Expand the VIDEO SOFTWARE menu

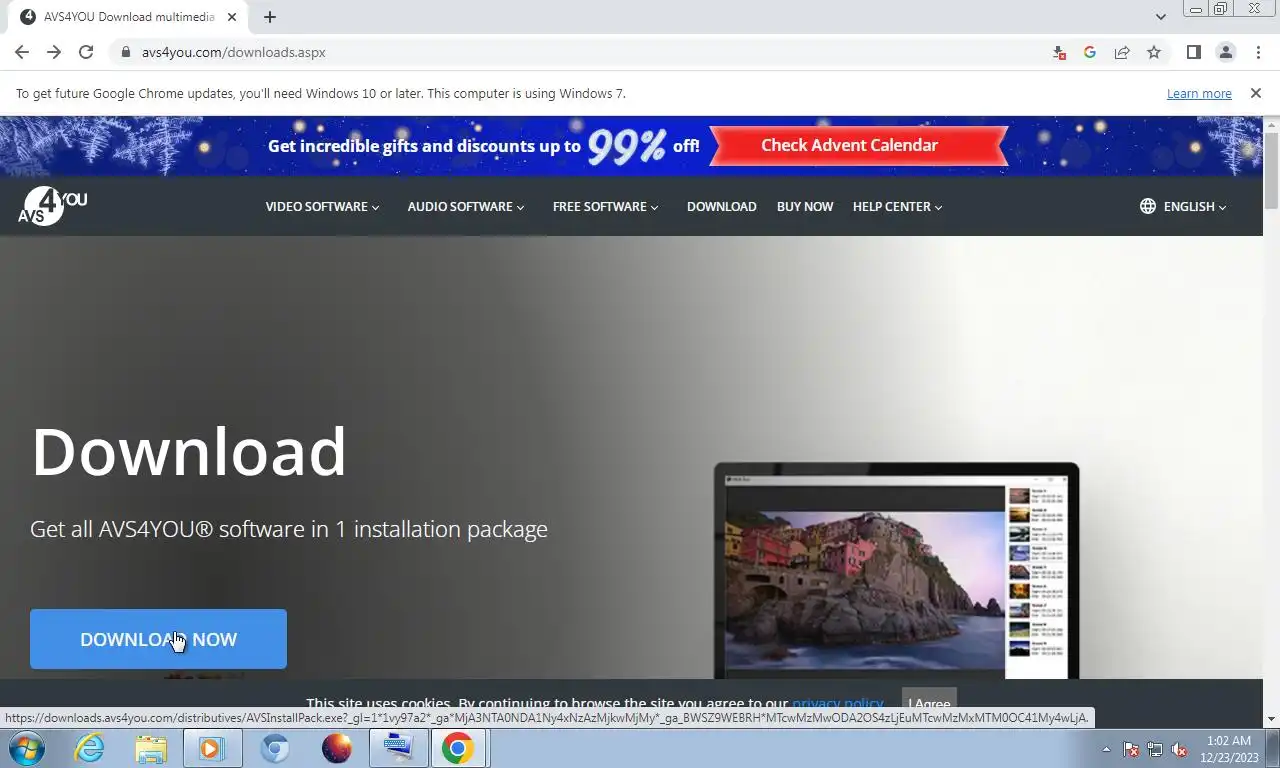tap(322, 206)
